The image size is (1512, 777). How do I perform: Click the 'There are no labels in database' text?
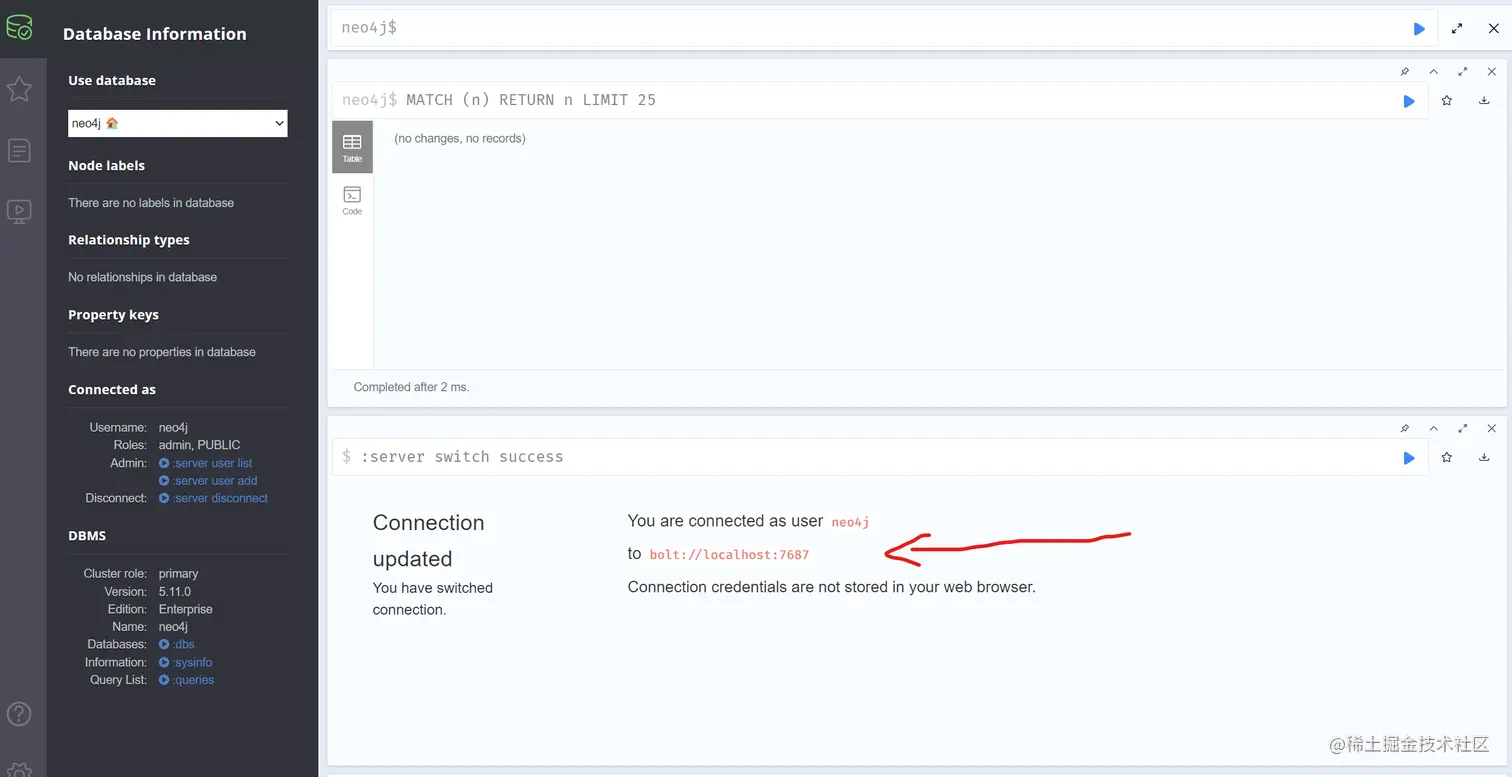[151, 203]
